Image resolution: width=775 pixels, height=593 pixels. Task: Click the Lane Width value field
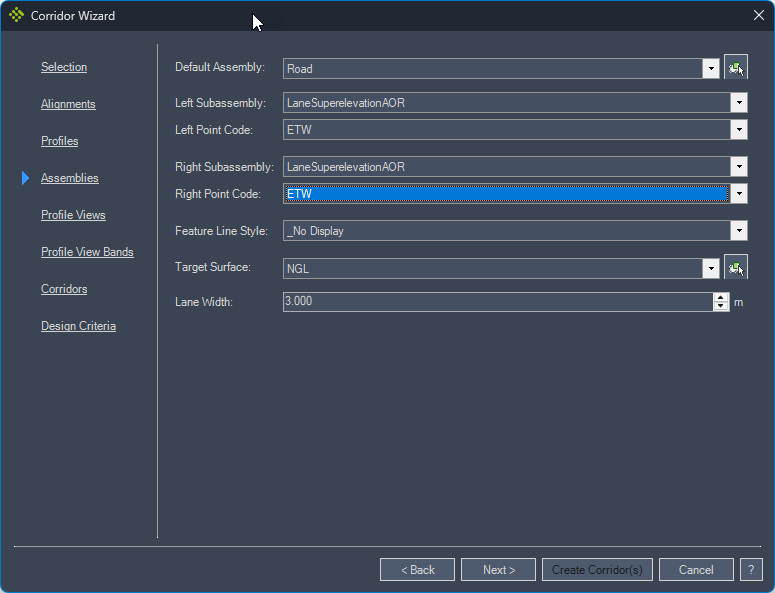[498, 301]
